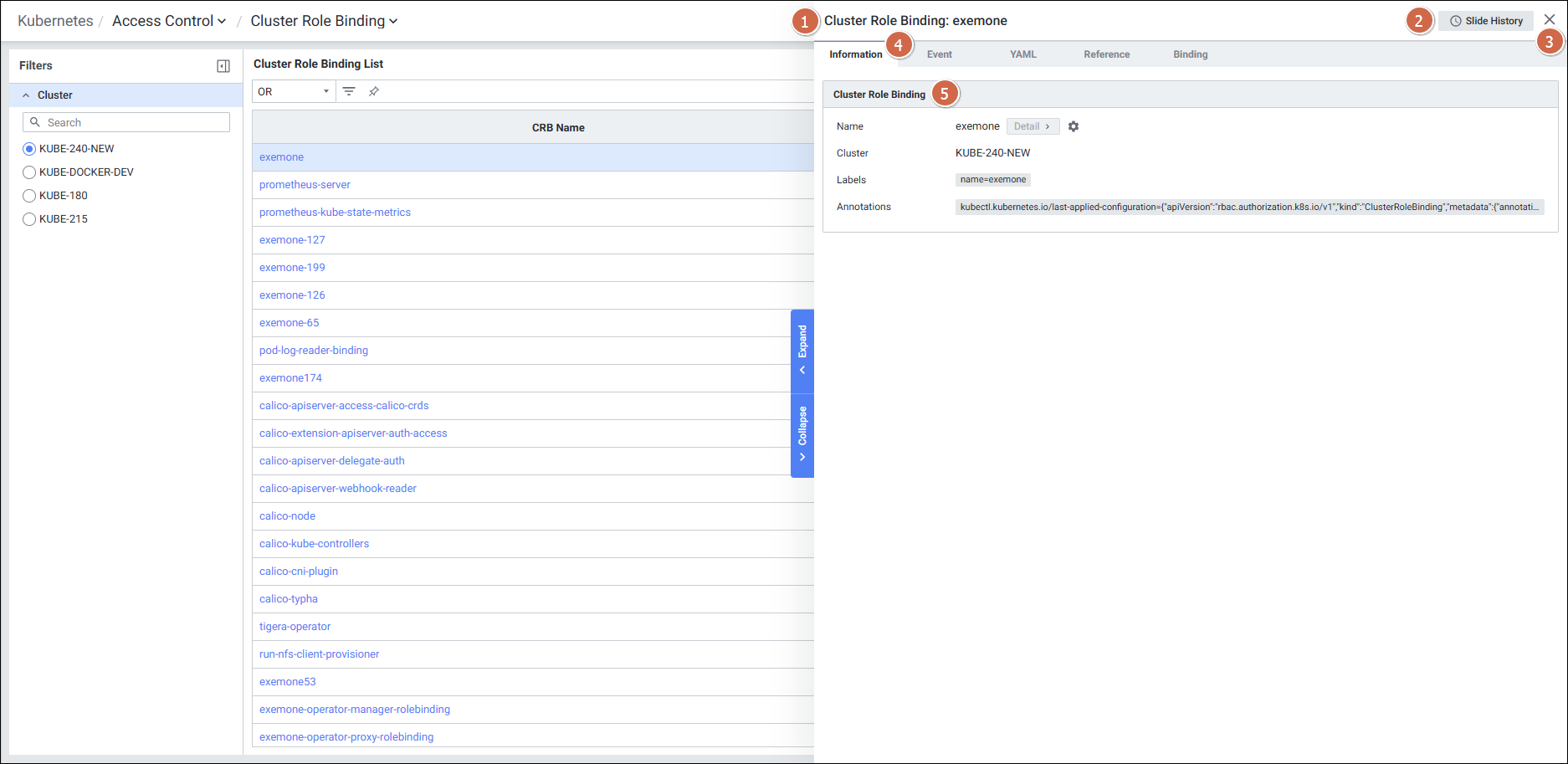The width and height of the screenshot is (1568, 764).
Task: Click the filter list icon
Action: 349,91
